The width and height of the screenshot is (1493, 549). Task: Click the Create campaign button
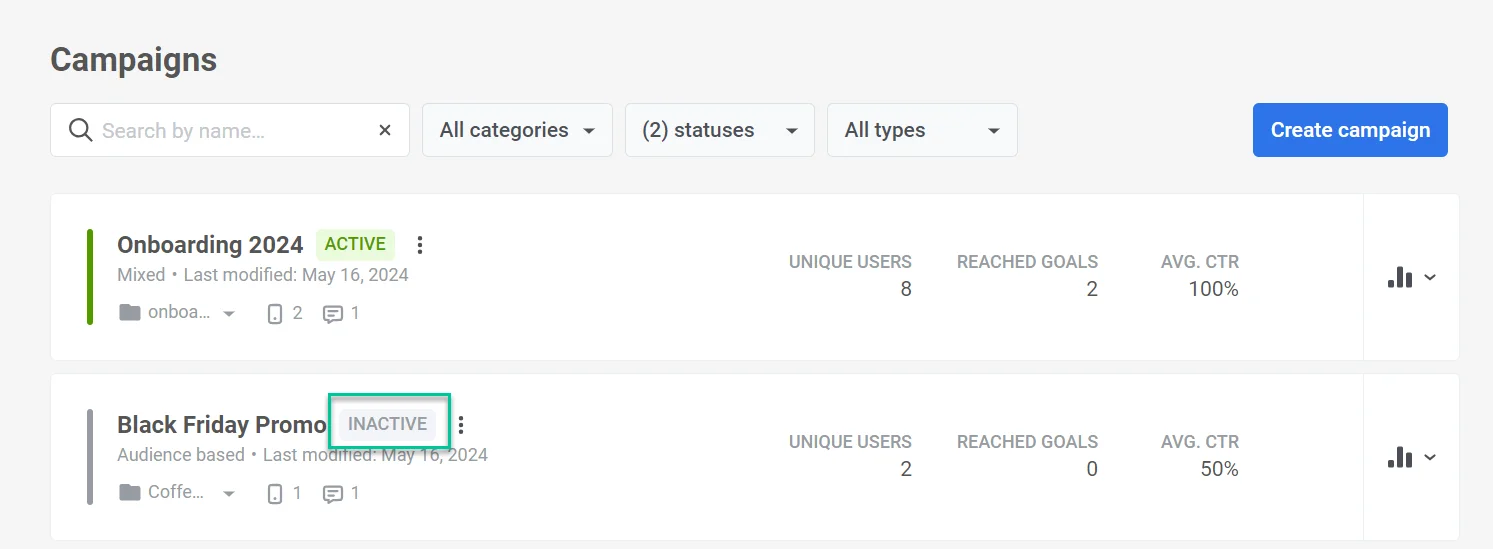pos(1350,130)
